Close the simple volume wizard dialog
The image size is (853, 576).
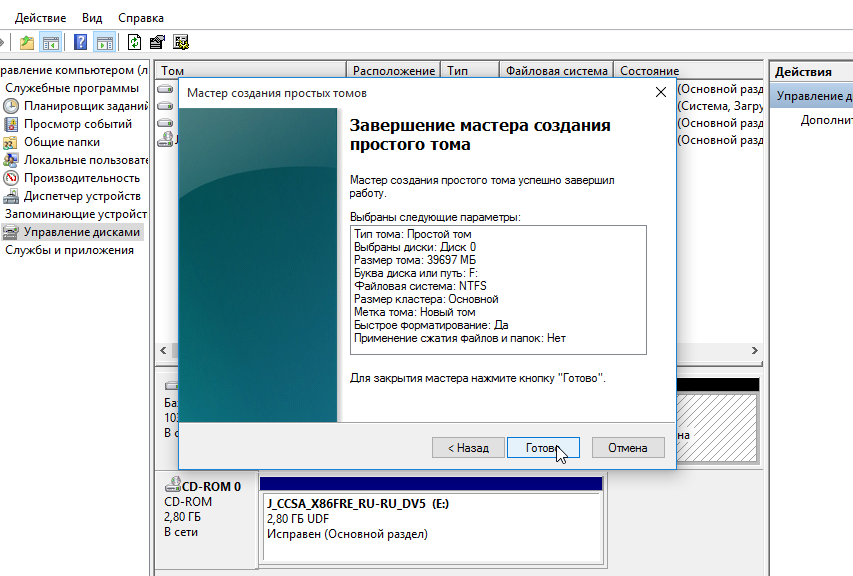[x=660, y=92]
